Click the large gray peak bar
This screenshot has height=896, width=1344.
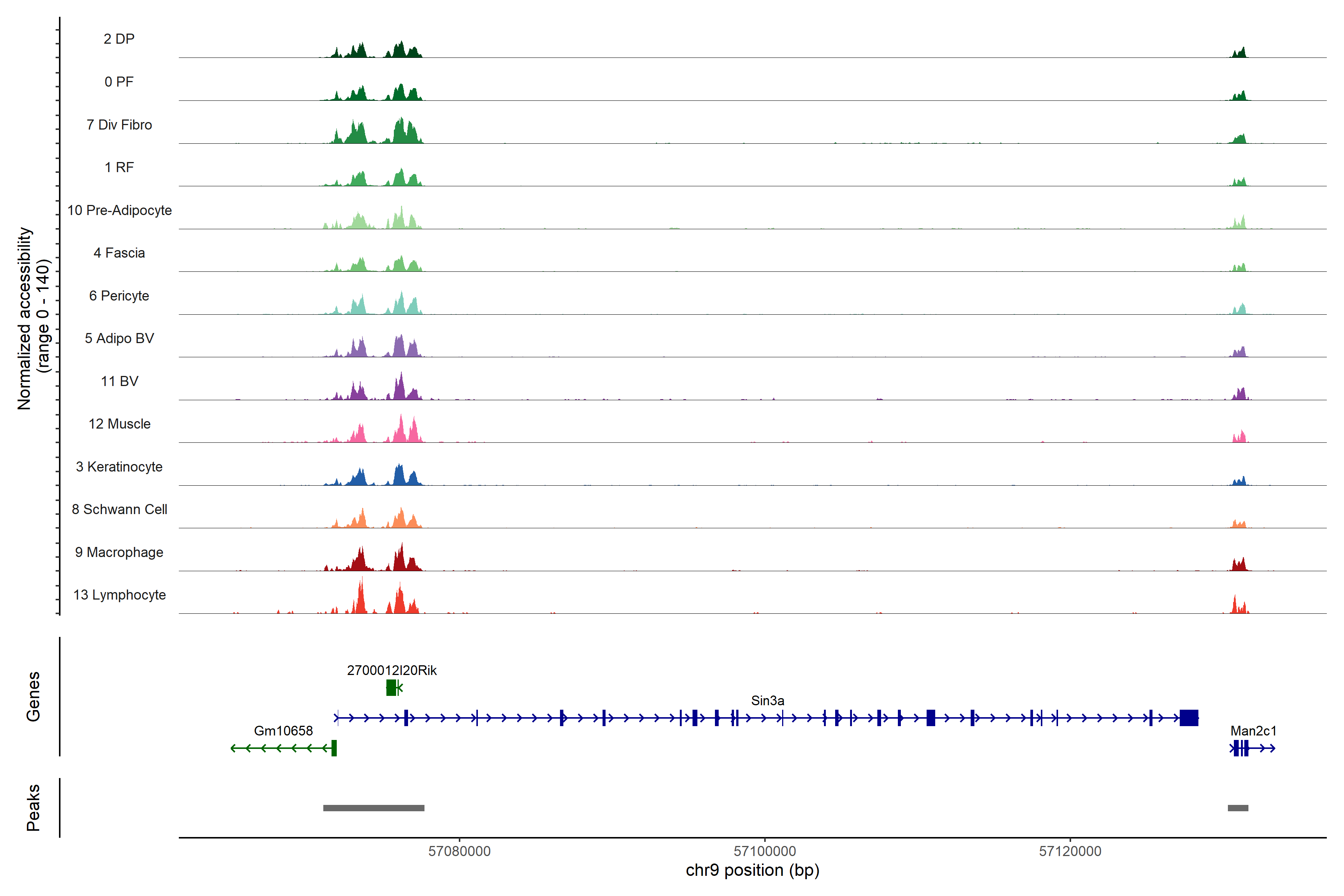coord(374,808)
